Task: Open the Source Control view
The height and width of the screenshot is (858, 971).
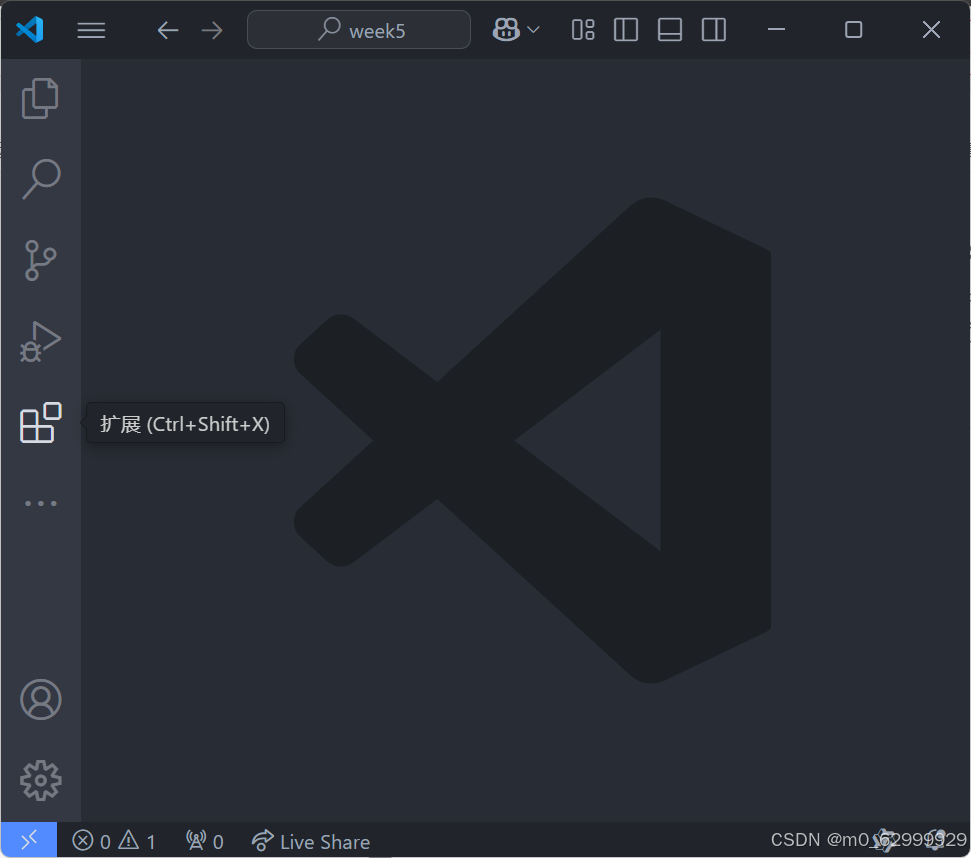Action: (x=41, y=260)
